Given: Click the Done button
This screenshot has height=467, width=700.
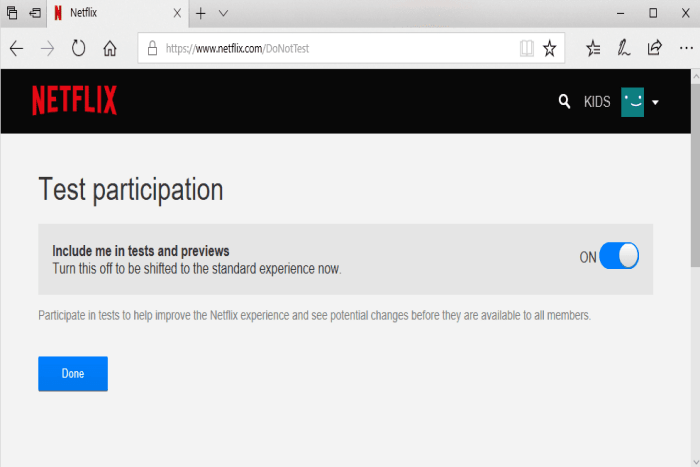Looking at the screenshot, I should click(x=73, y=374).
